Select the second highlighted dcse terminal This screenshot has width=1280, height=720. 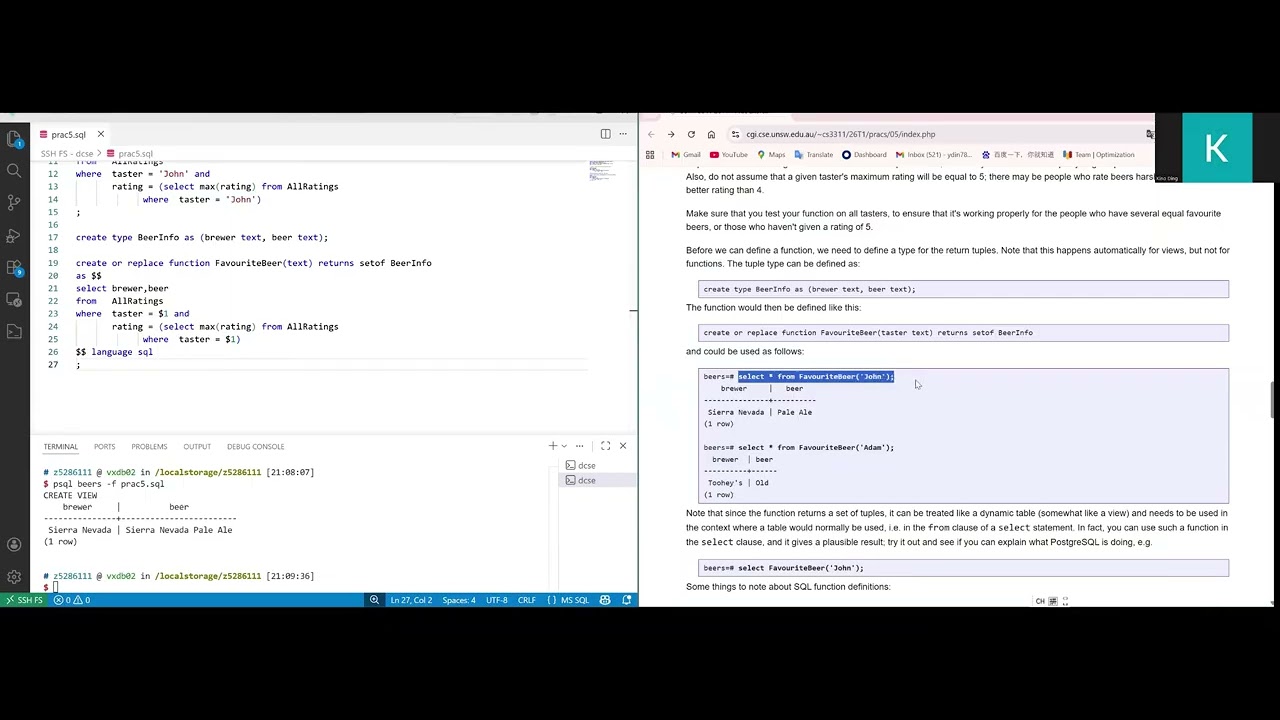point(598,480)
